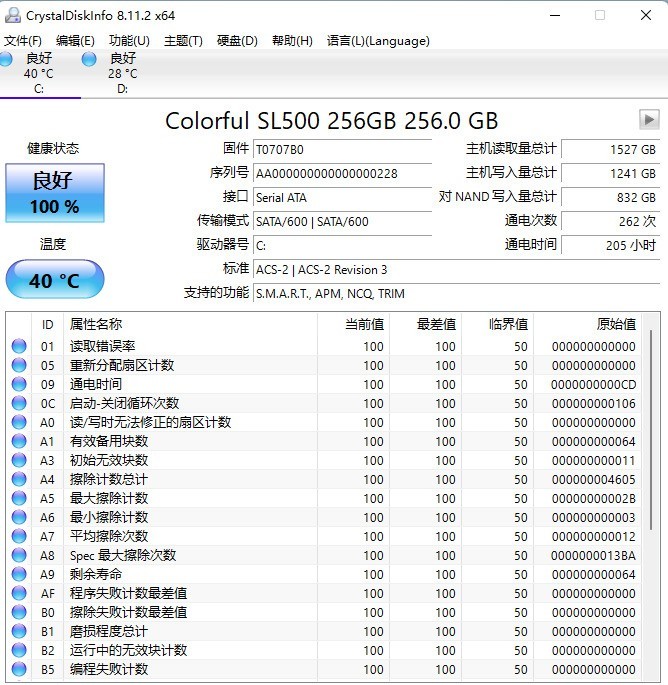This screenshot has width=668, height=685.
Task: Click the 原始值 column header
Action: point(587,325)
